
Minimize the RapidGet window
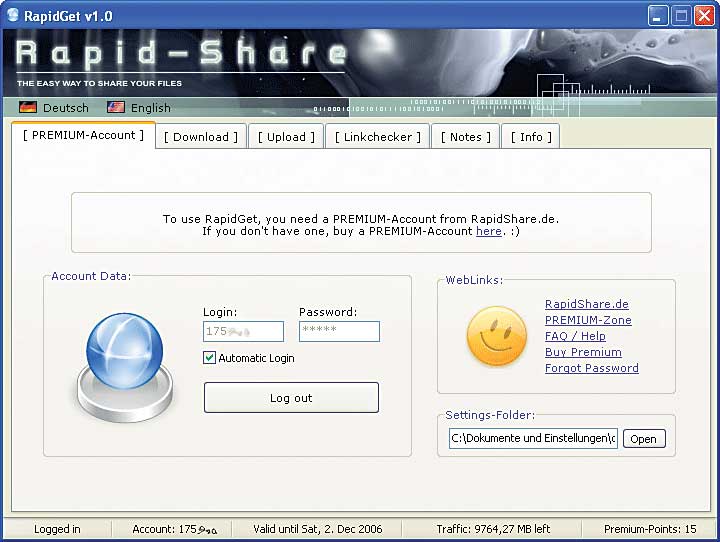pos(658,16)
